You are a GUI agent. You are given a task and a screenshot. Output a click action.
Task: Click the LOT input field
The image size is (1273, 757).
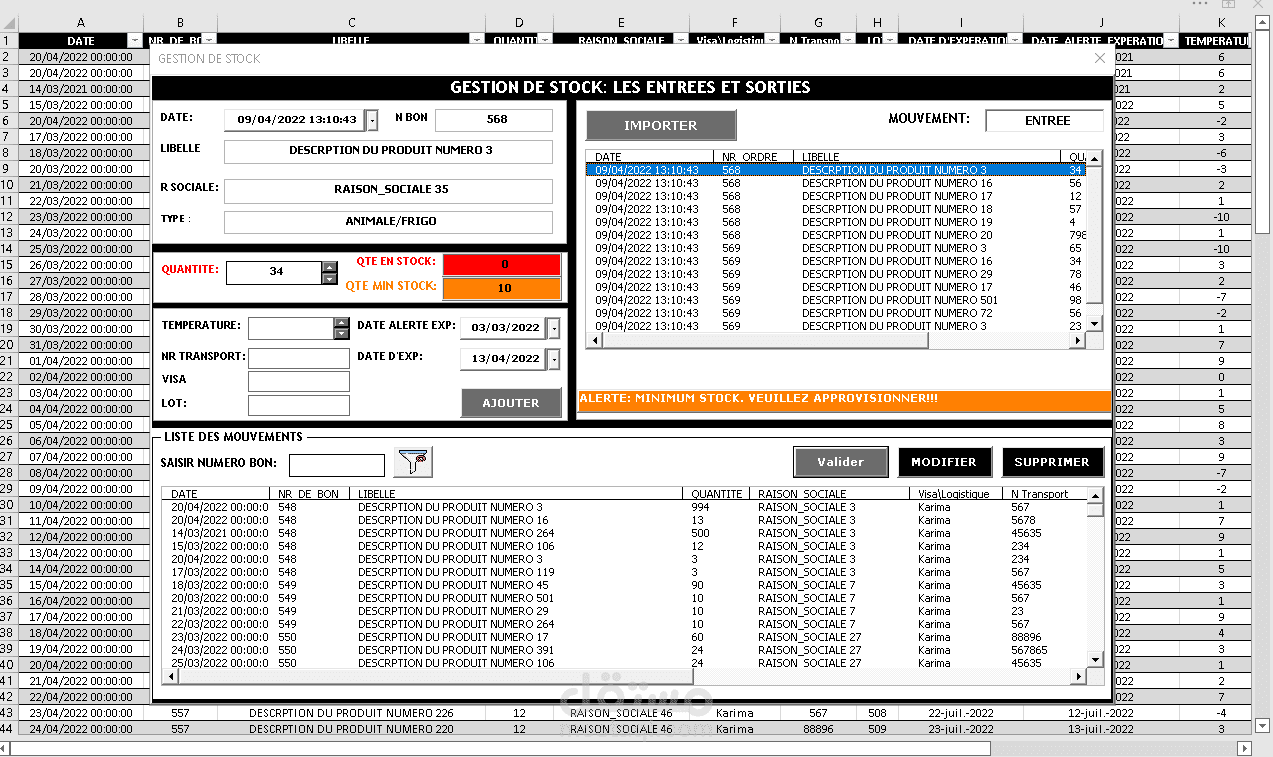(x=299, y=405)
